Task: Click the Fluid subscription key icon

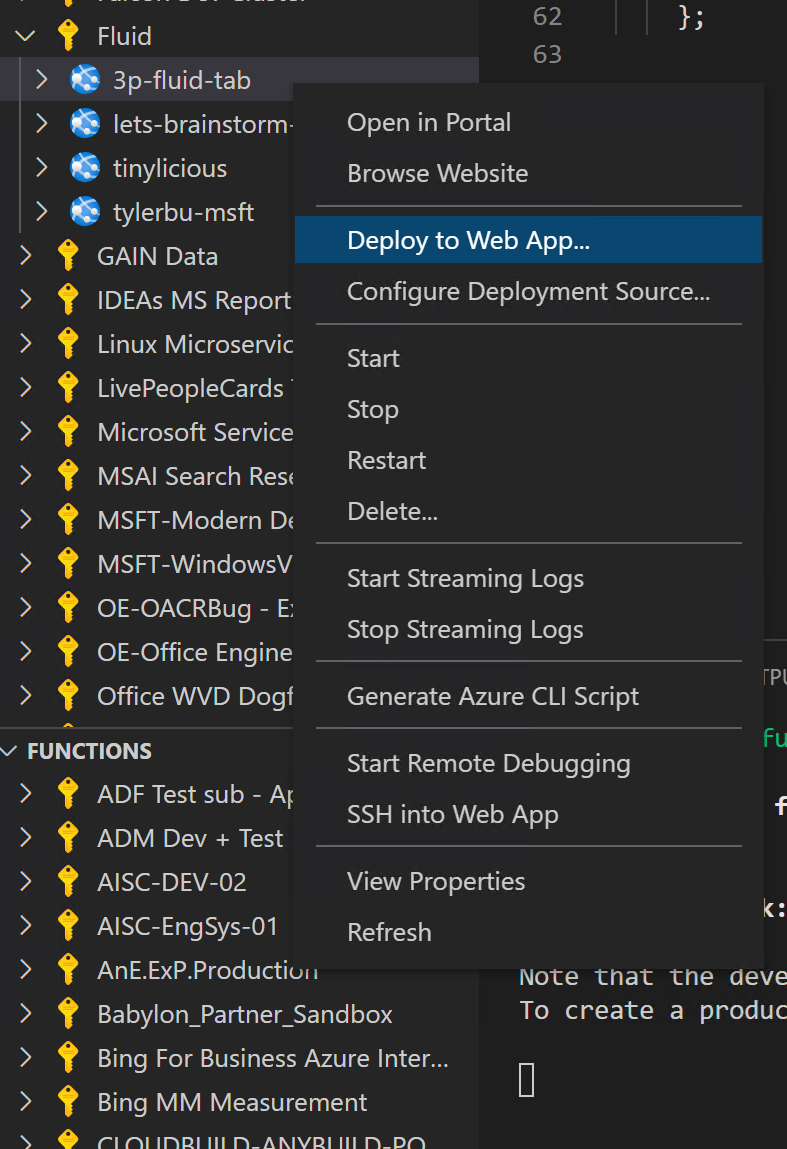Action: 69,36
